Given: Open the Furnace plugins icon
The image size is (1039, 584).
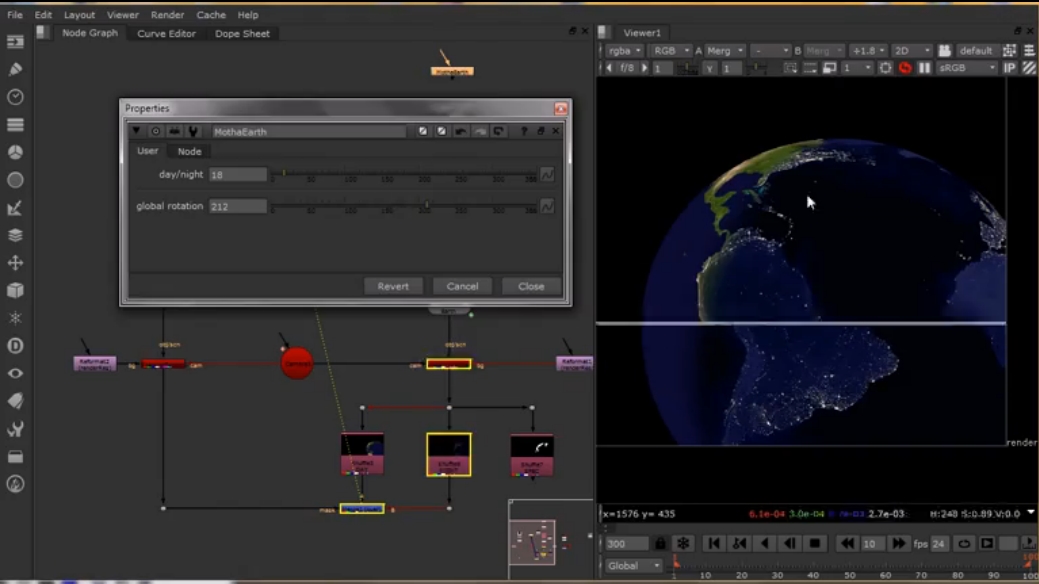Looking at the screenshot, I should [15, 485].
